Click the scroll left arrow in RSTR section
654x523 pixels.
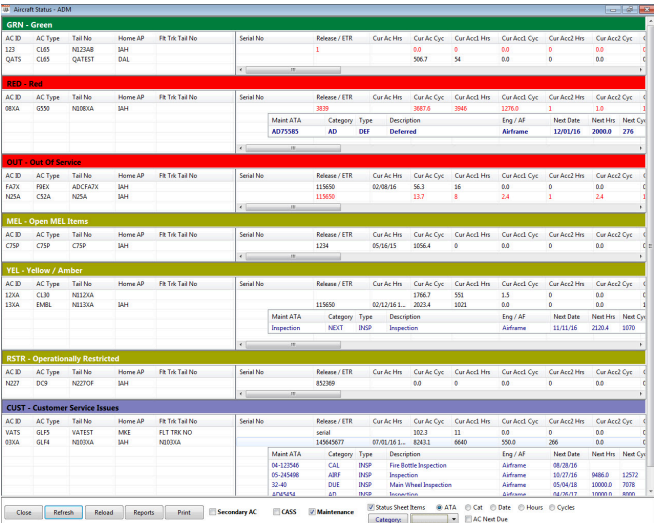point(241,394)
